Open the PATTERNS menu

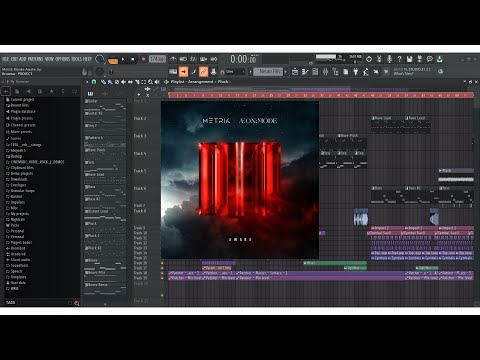click(35, 59)
